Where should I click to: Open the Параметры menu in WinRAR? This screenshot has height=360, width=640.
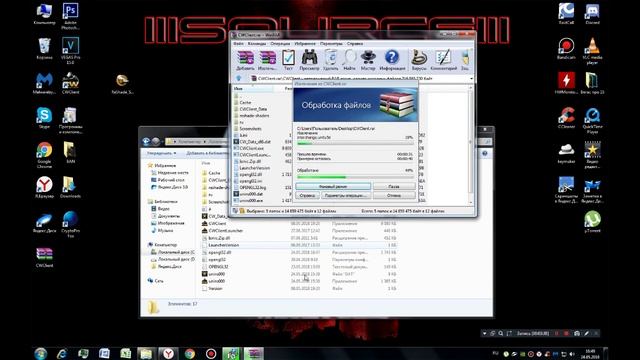(x=331, y=43)
